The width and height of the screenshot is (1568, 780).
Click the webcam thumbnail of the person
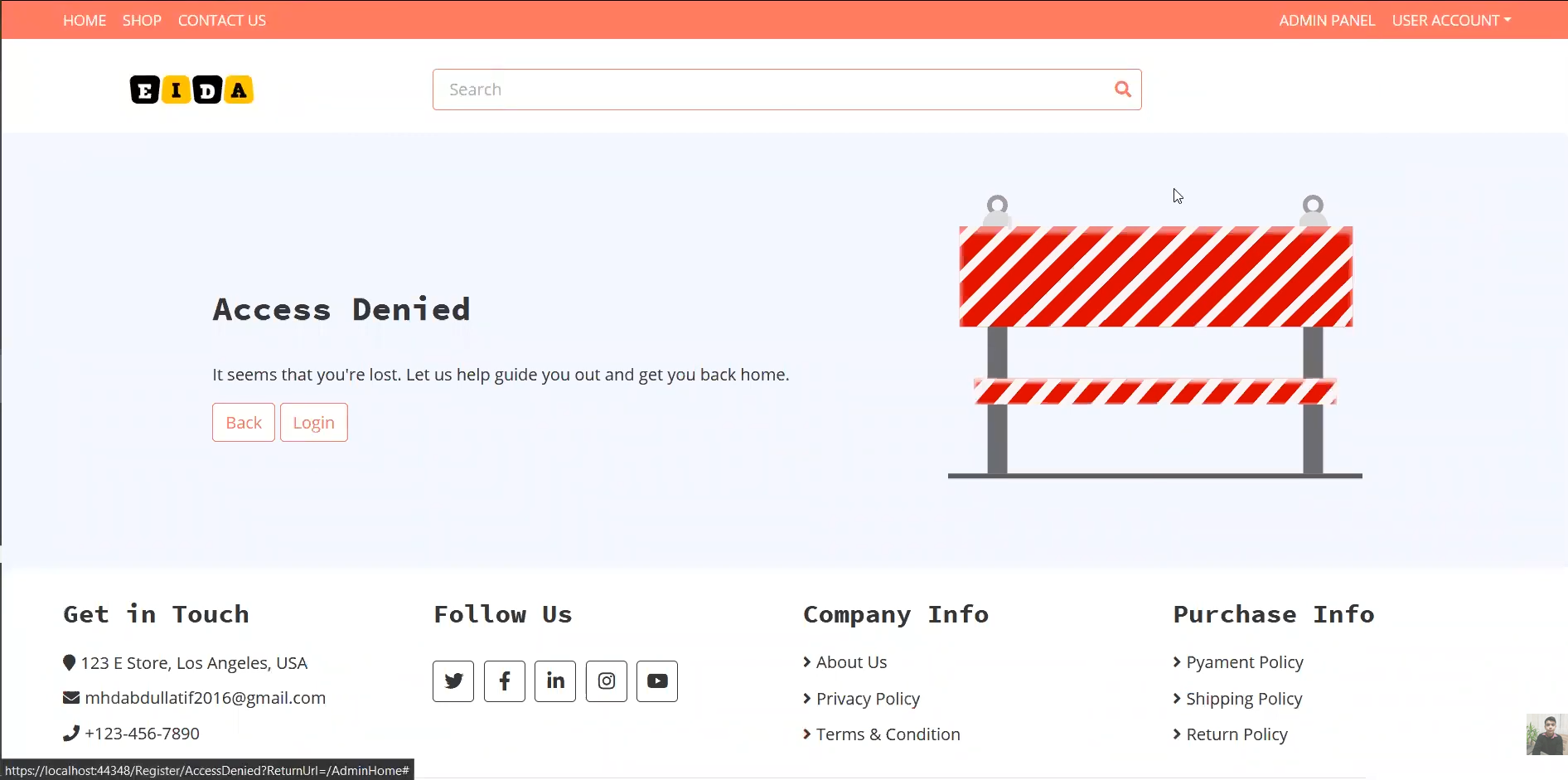click(1546, 734)
